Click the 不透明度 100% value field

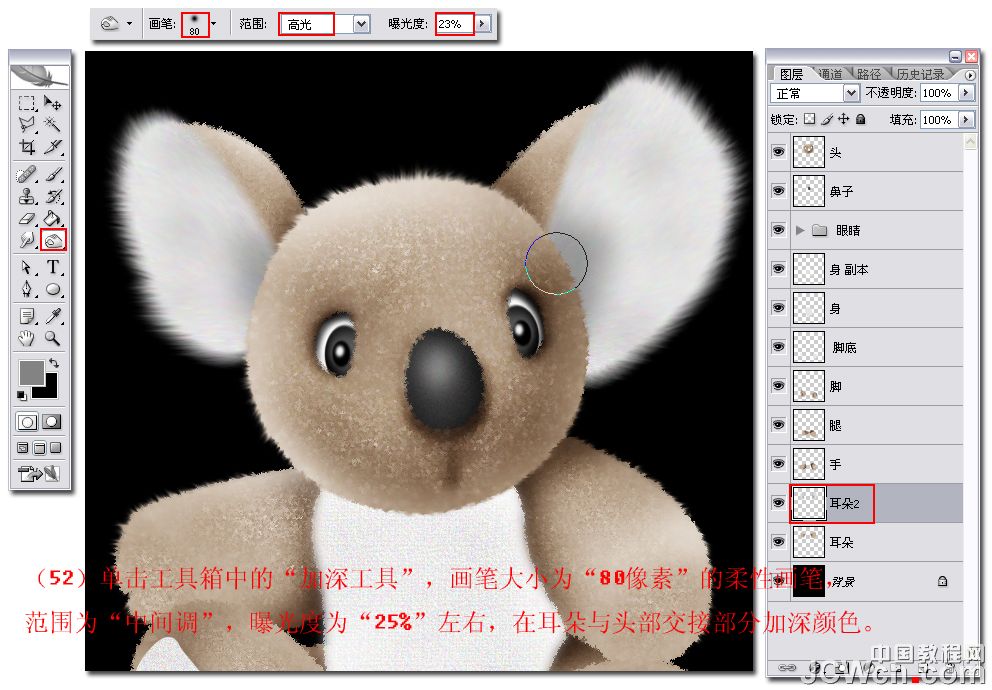point(939,93)
